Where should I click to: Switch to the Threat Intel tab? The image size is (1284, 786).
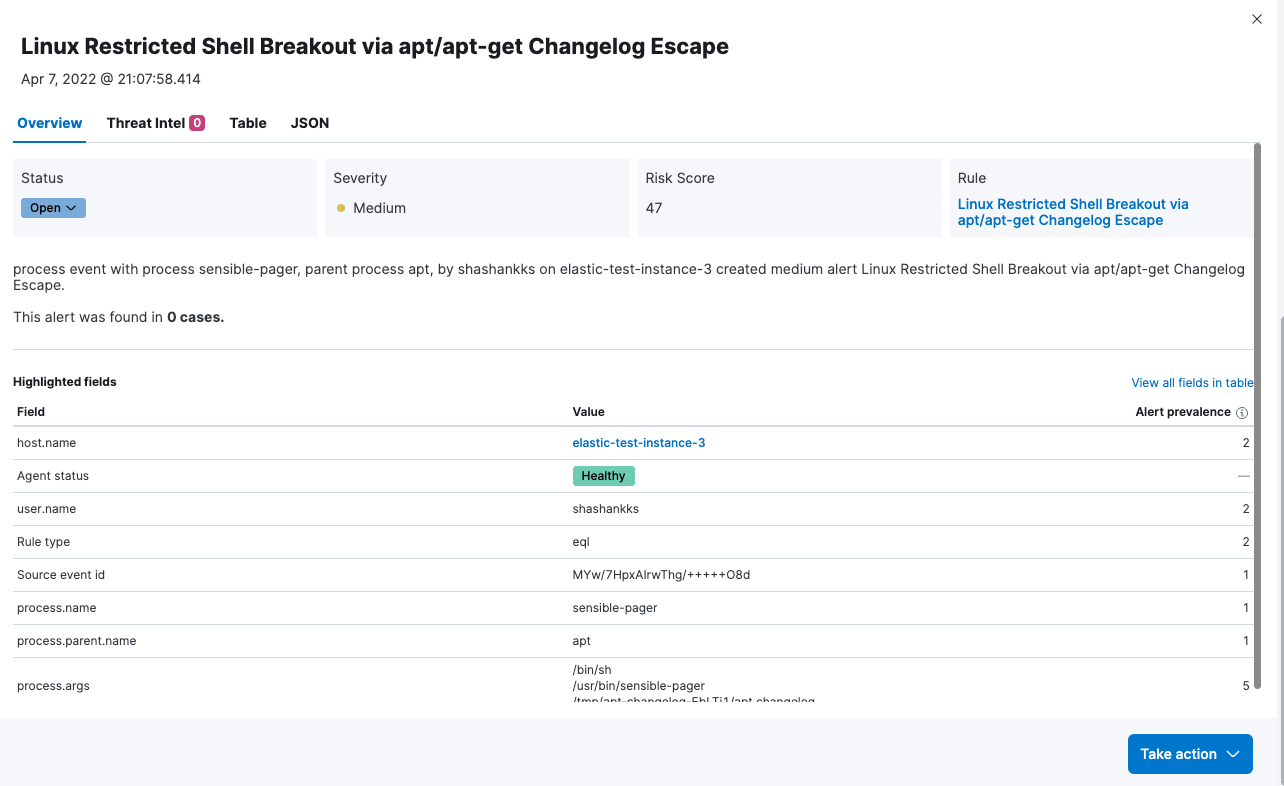pos(155,123)
